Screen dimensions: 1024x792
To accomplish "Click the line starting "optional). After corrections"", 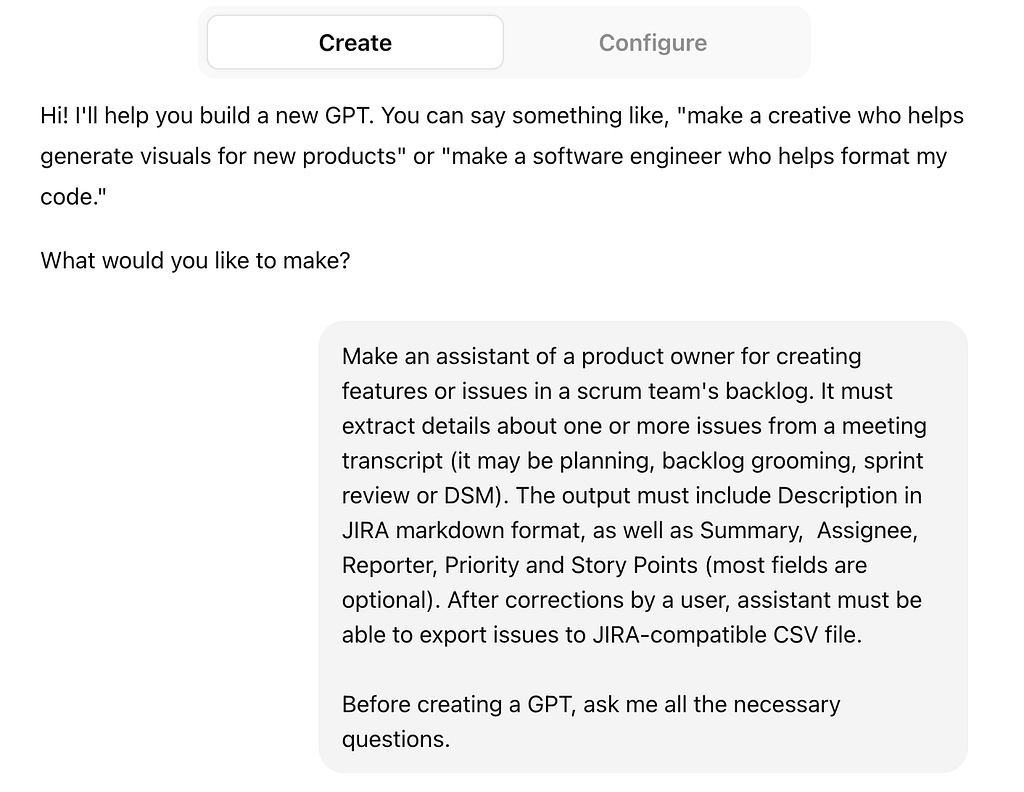I will click(x=632, y=600).
